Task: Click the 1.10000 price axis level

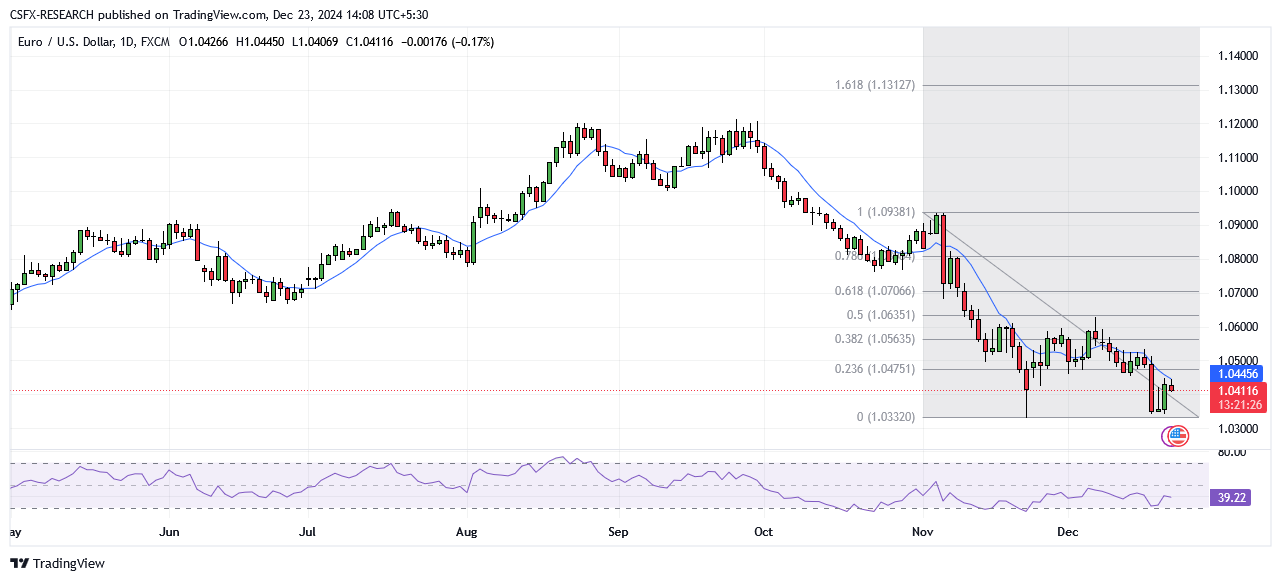Action: 1237,191
